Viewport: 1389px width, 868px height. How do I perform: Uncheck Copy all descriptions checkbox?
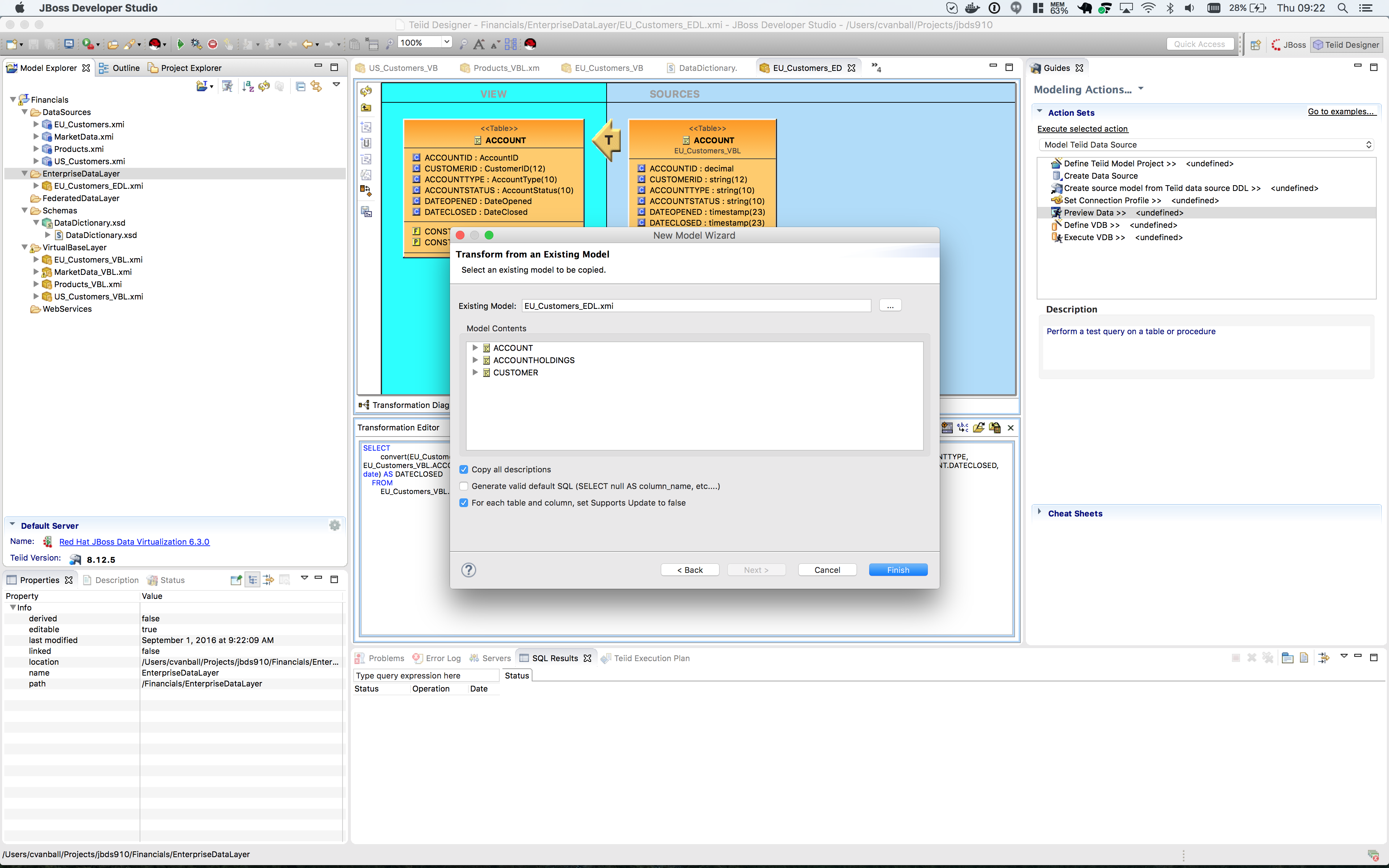(464, 469)
